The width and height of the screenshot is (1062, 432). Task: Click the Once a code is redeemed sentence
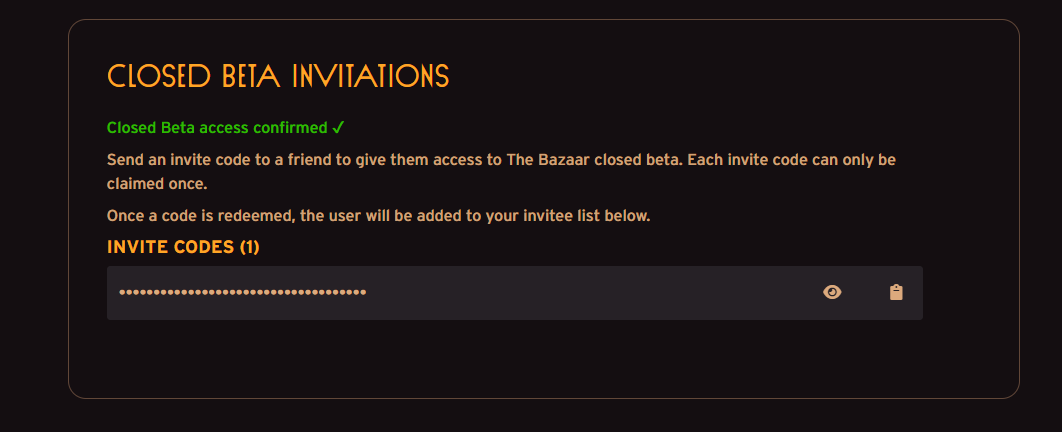(x=379, y=217)
